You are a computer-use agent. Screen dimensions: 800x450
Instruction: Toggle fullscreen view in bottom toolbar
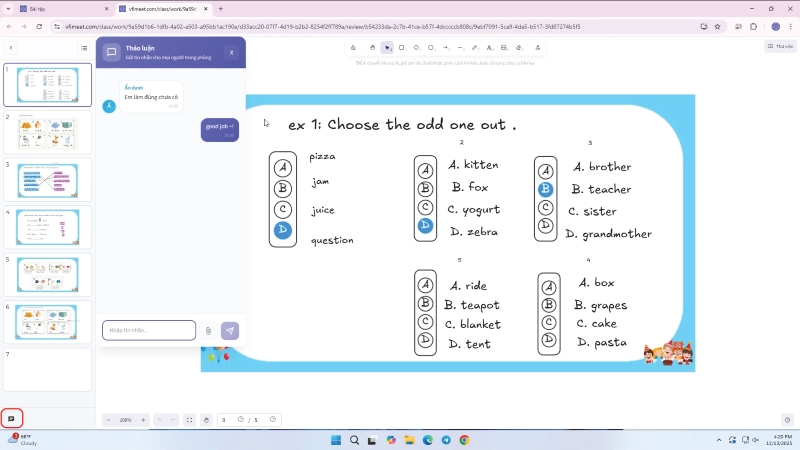point(189,420)
